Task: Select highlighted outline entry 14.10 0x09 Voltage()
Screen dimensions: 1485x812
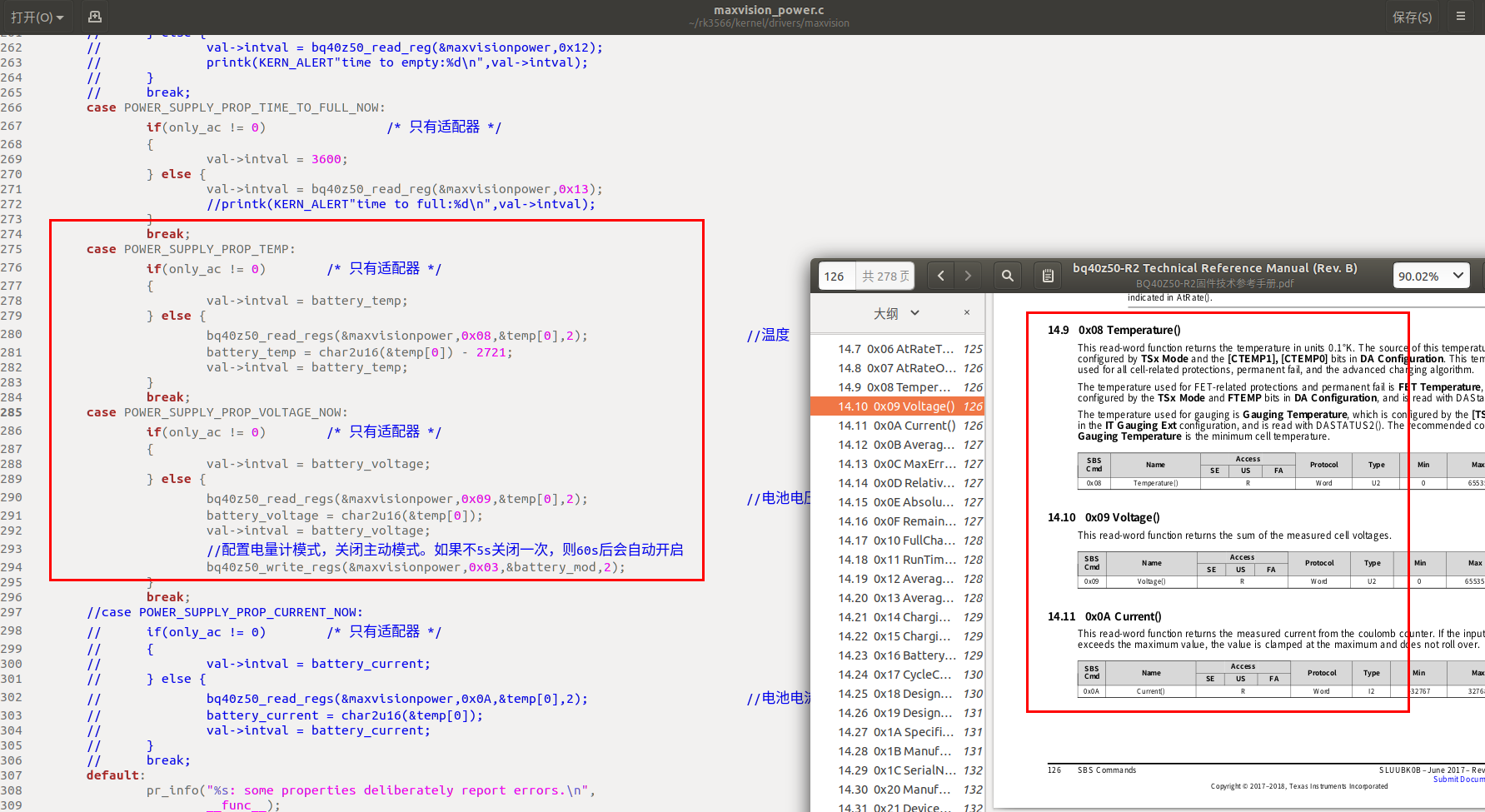Action: (x=896, y=406)
